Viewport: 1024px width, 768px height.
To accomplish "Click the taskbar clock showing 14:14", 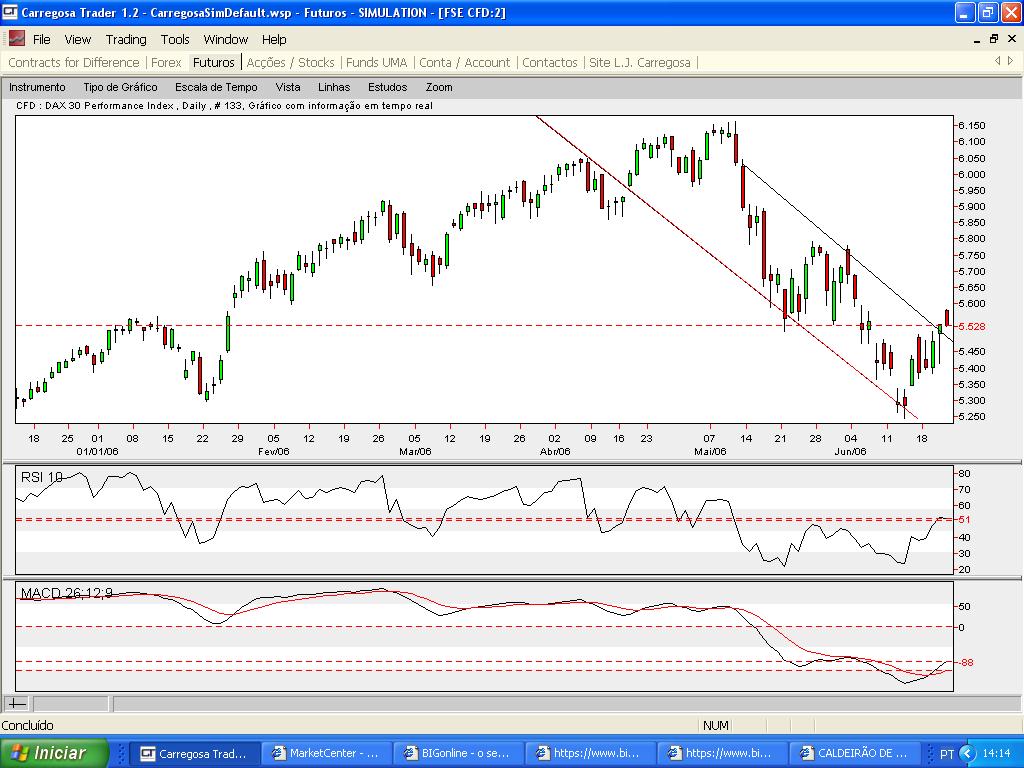I will (998, 753).
